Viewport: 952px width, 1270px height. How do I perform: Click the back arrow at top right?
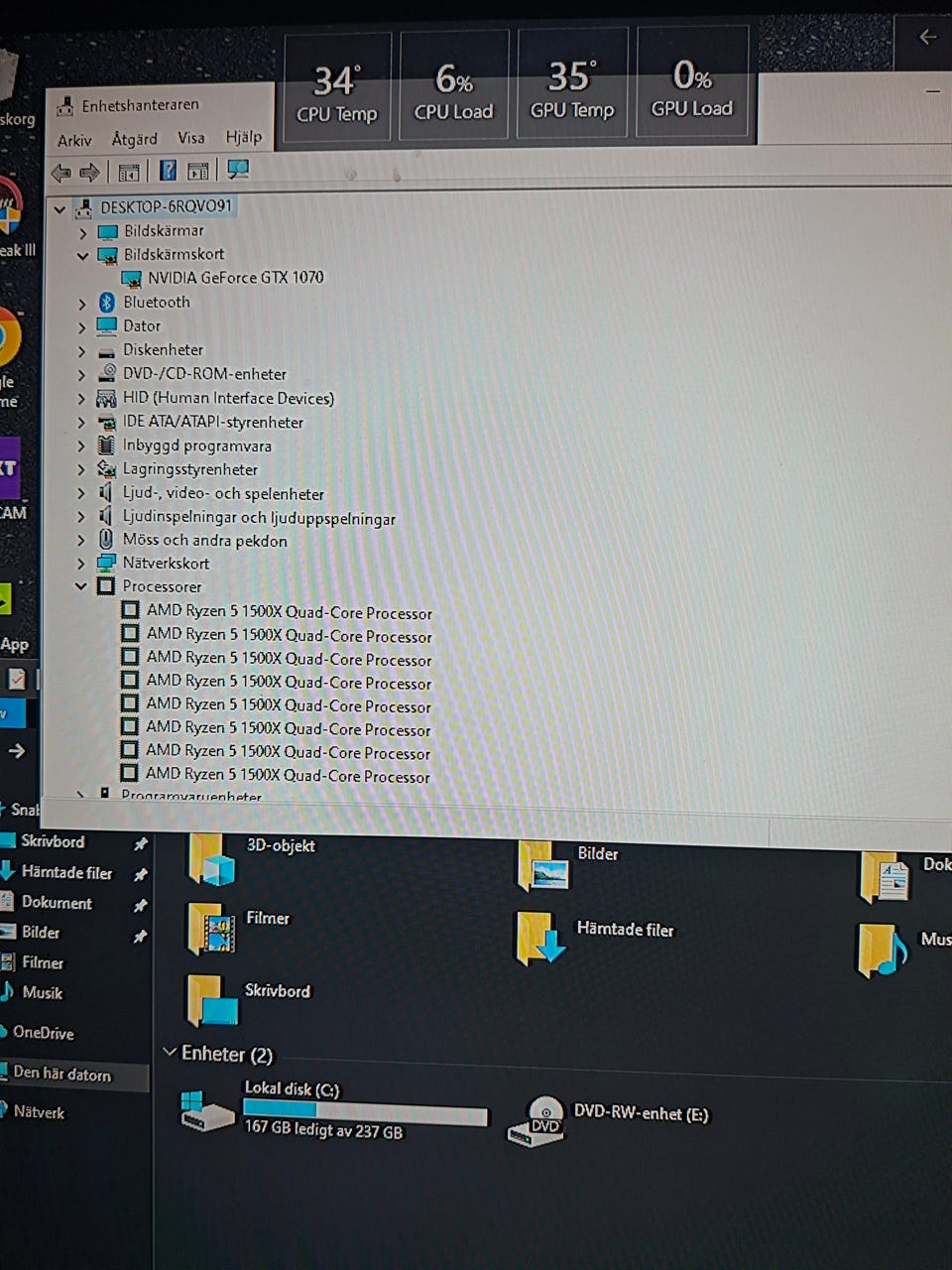coord(927,37)
